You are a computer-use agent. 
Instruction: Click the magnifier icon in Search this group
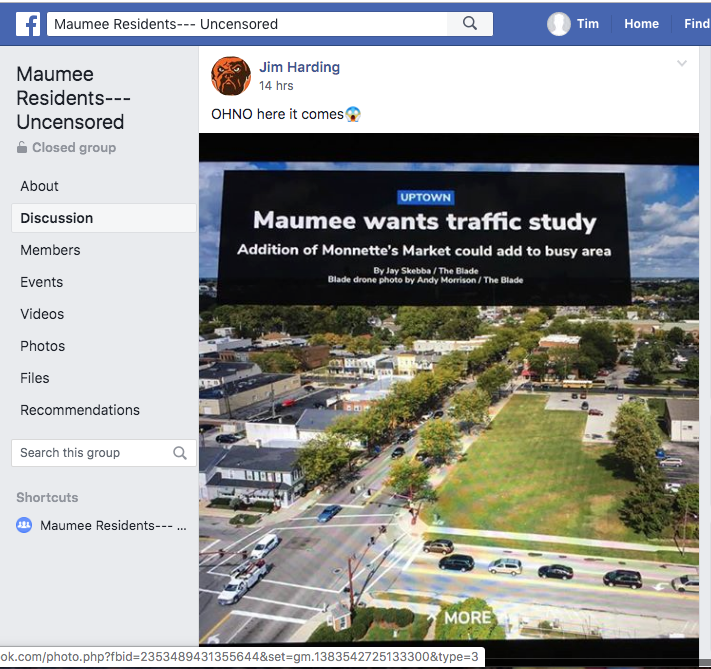coord(180,453)
